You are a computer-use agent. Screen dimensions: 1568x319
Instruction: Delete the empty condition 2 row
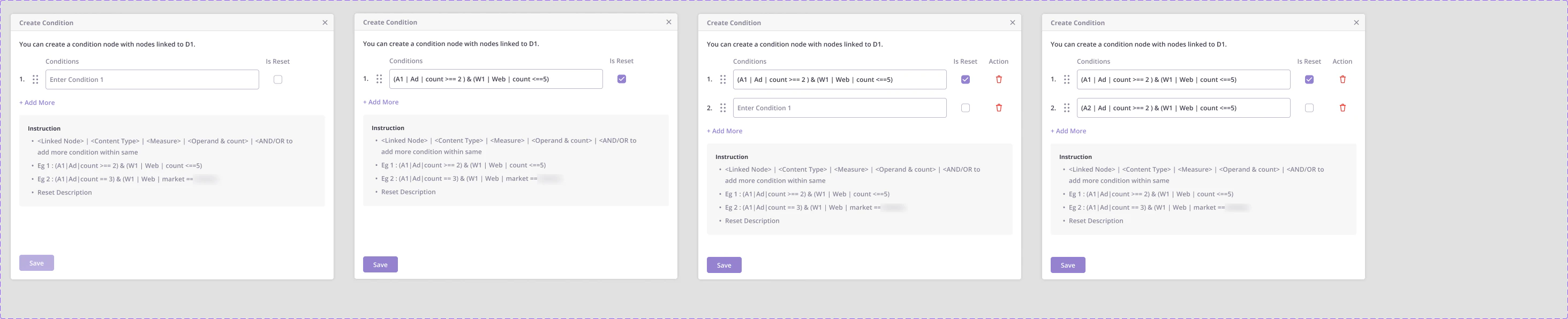point(999,108)
